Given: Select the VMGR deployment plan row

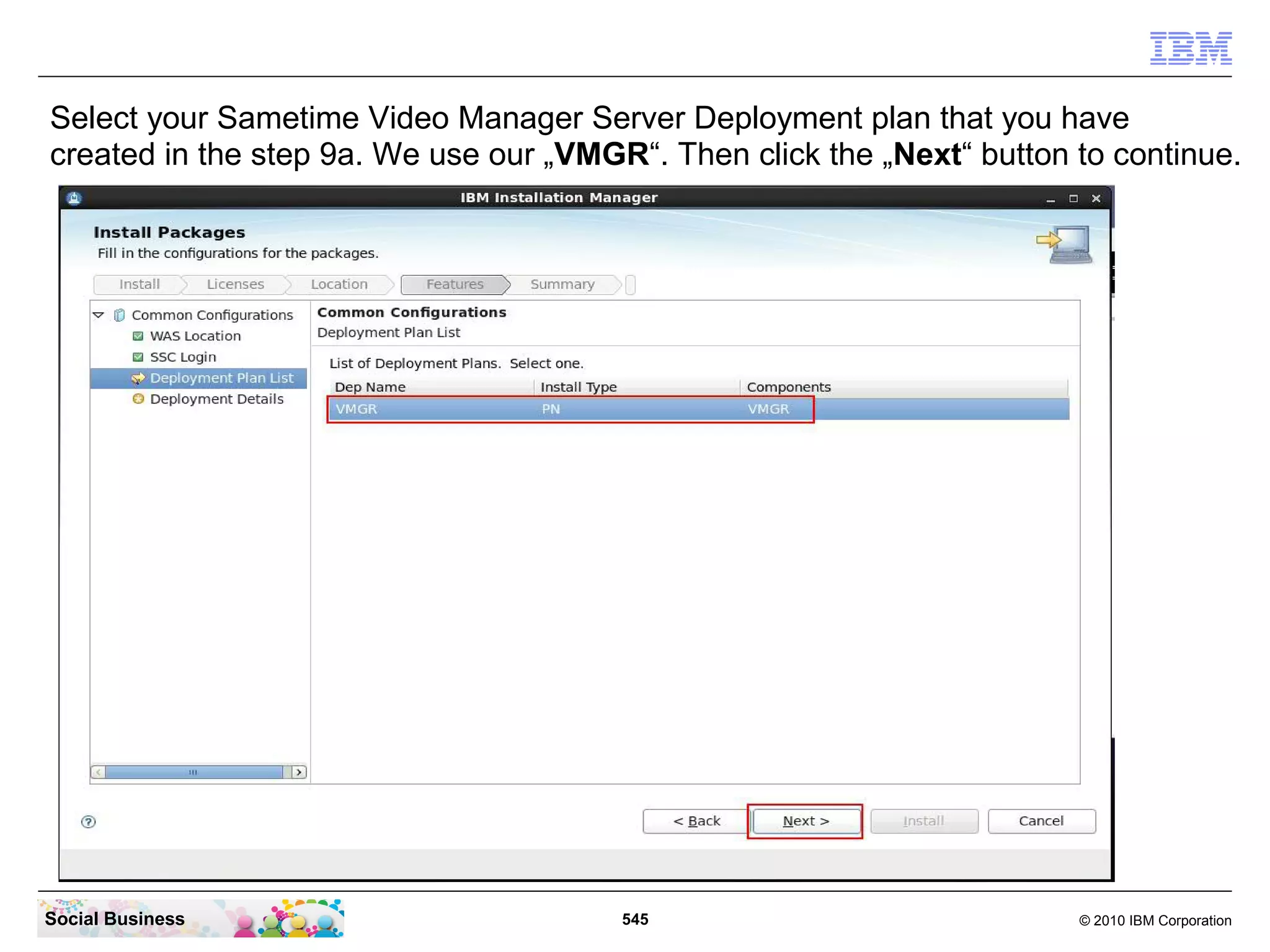Looking at the screenshot, I should [698, 409].
